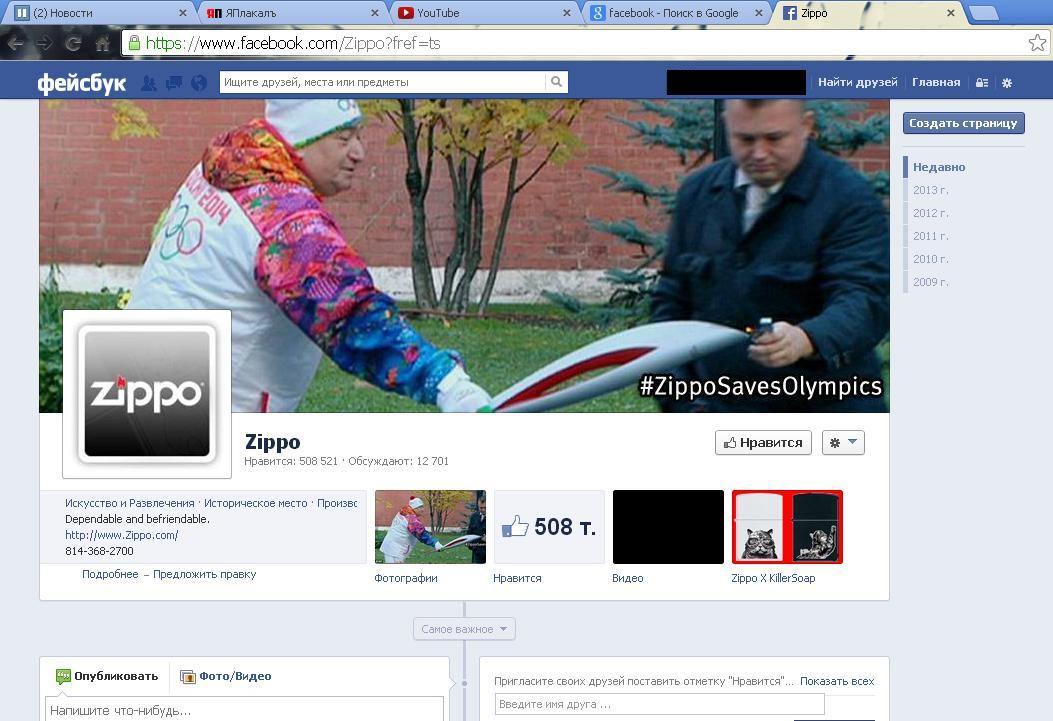Open Zippo profile picture
The width and height of the screenshot is (1053, 721).
tap(147, 394)
